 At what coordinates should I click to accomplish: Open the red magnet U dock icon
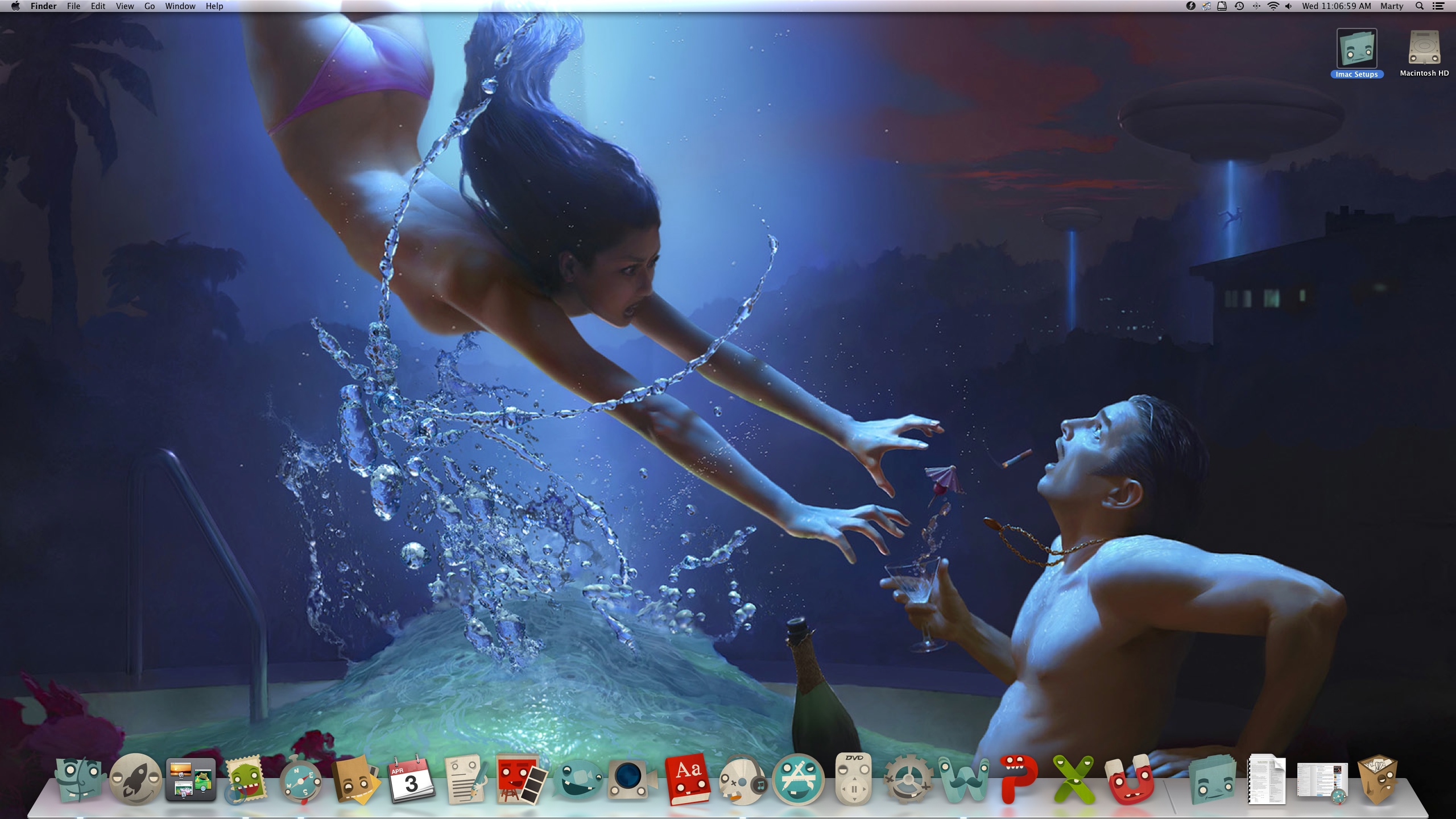coord(1129,779)
